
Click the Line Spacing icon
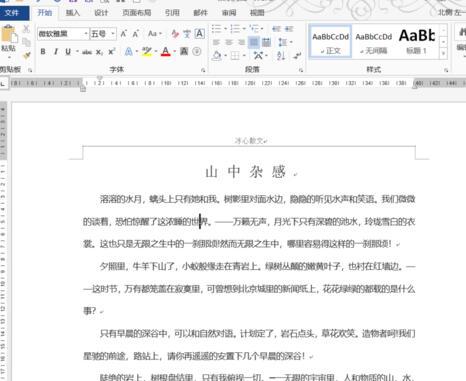283,42
